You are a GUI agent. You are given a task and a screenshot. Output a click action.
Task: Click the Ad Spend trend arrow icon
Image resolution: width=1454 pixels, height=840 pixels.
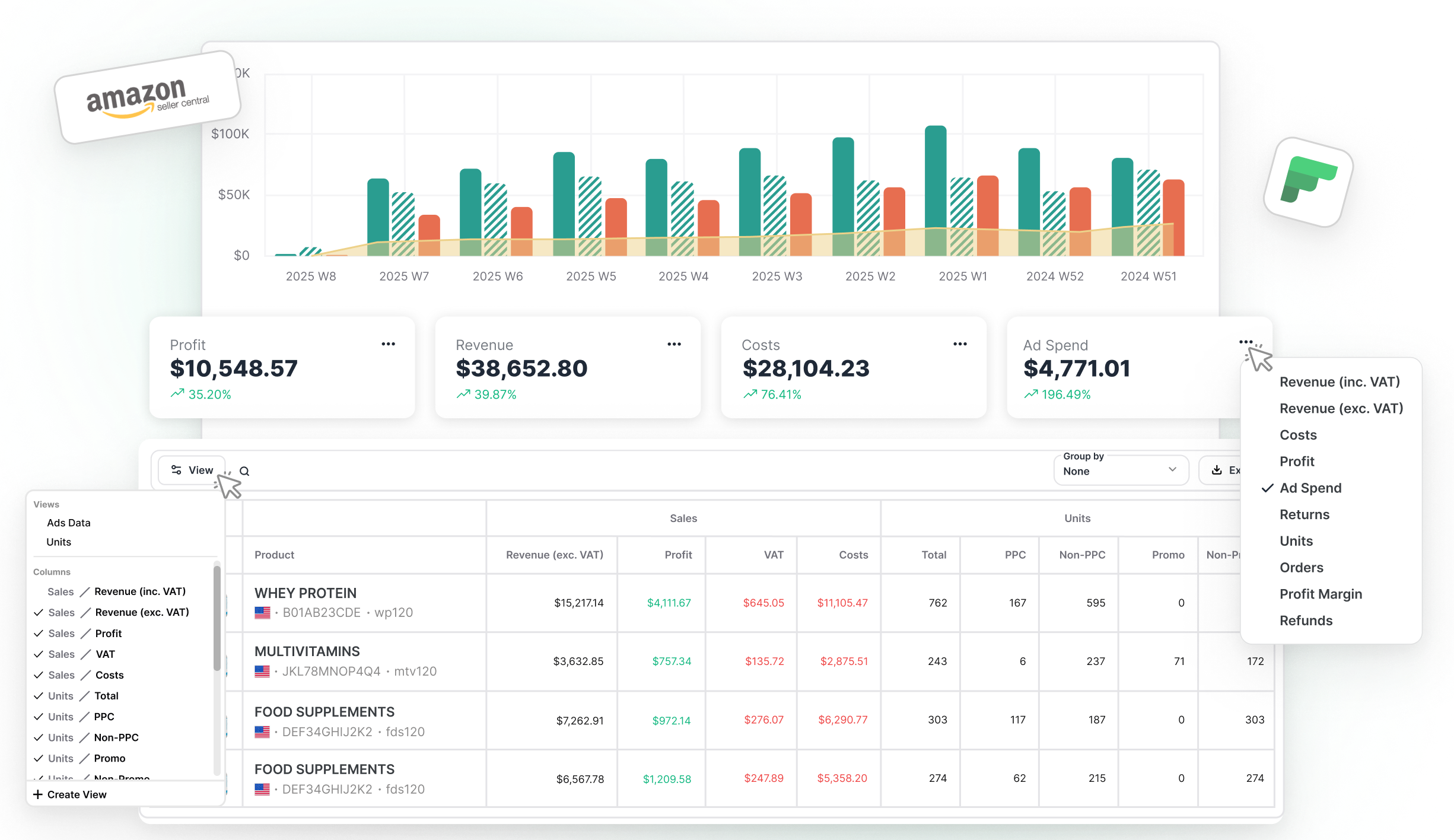1031,394
